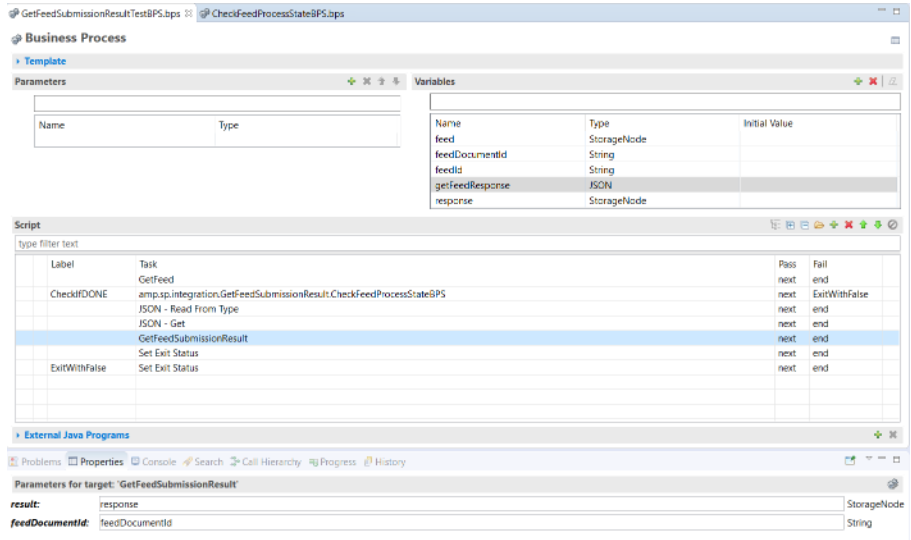Move selected script task up
Viewport: 911px width, 540px height.
(x=863, y=225)
